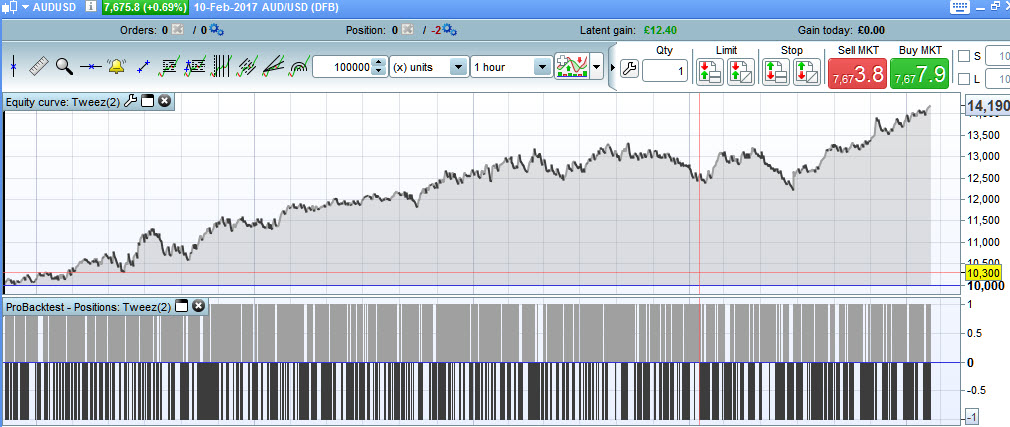Select the fan lines drawing tool
Screen dimensions: 1010x427
[273, 66]
